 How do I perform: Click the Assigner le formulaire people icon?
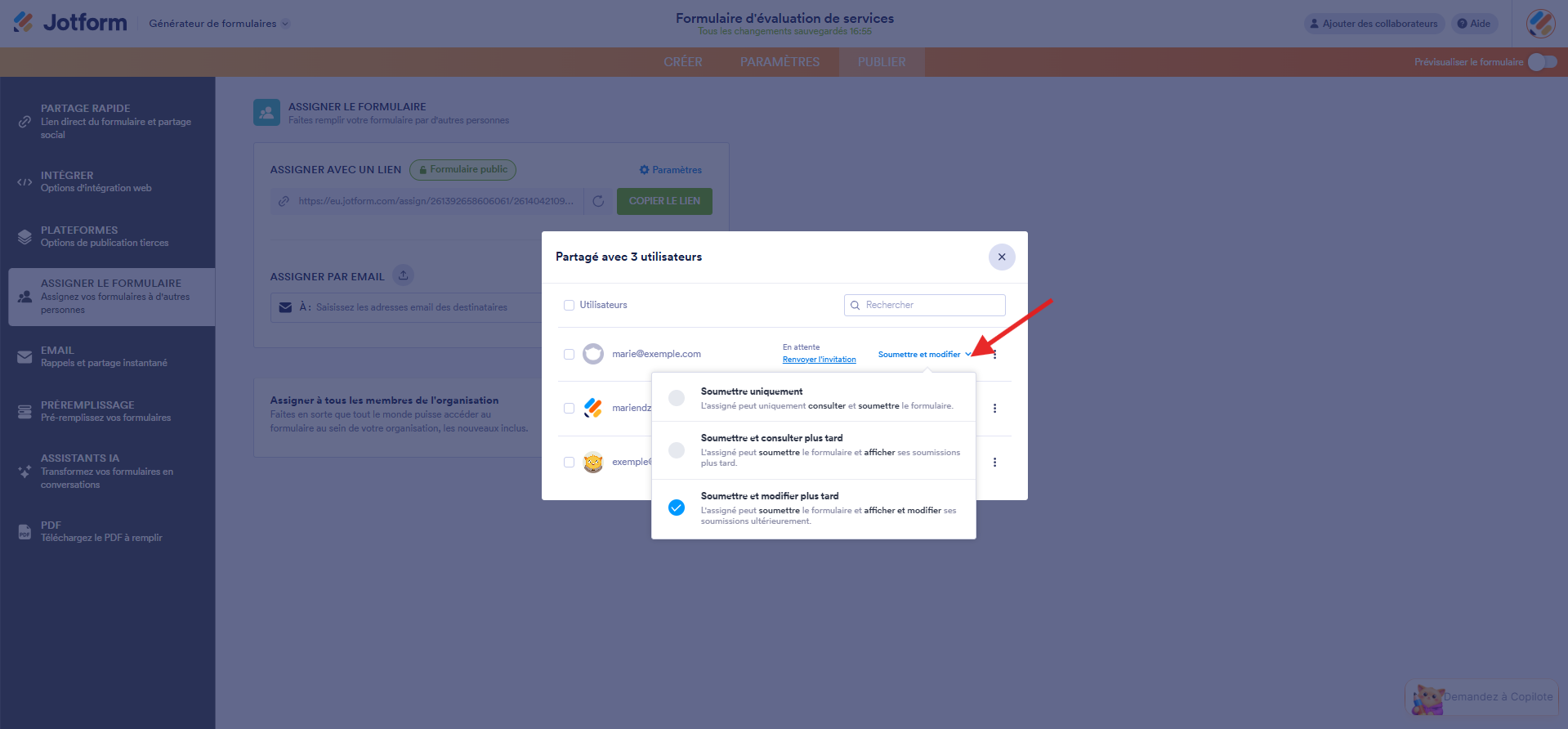[x=25, y=297]
